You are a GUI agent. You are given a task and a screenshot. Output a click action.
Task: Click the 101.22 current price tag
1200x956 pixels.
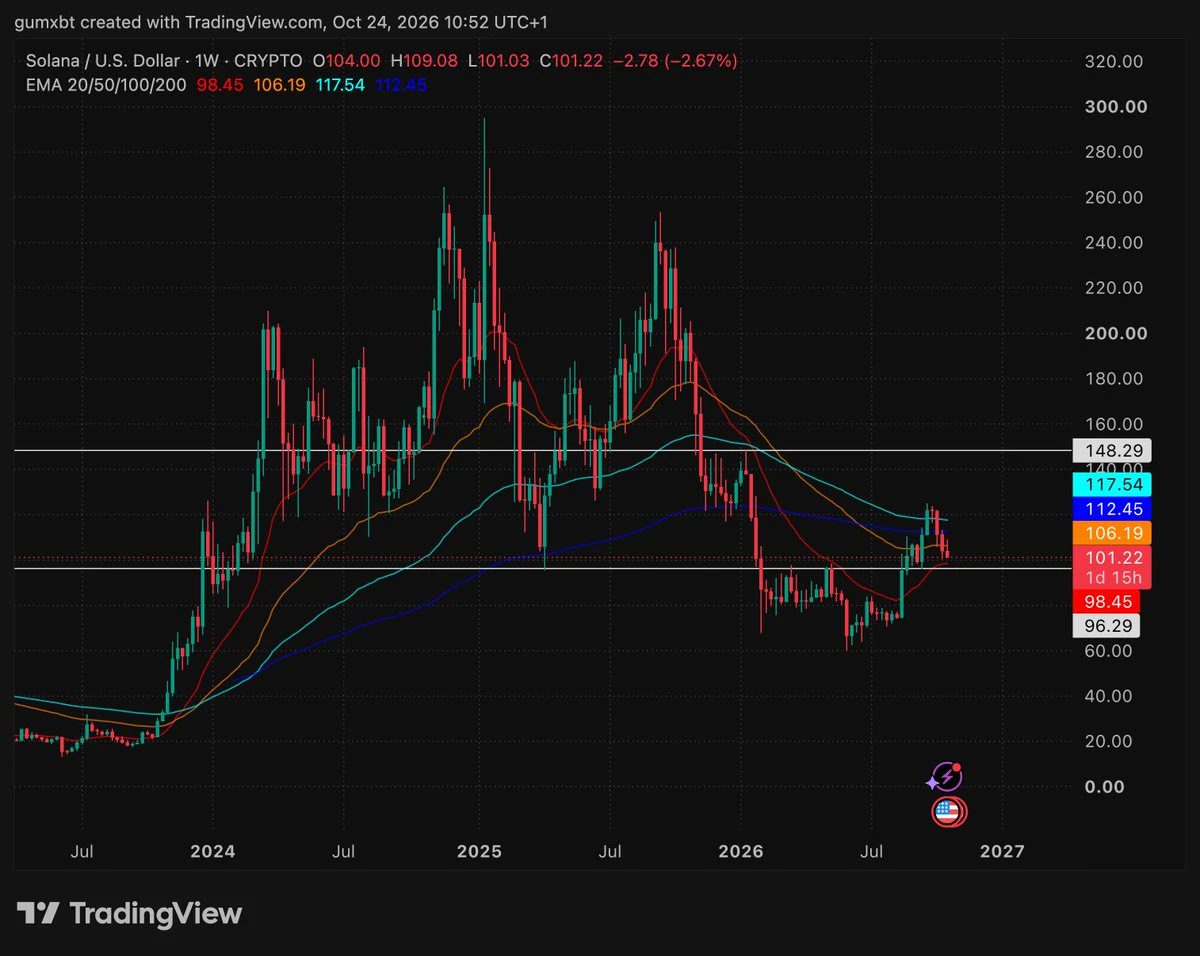click(1111, 558)
